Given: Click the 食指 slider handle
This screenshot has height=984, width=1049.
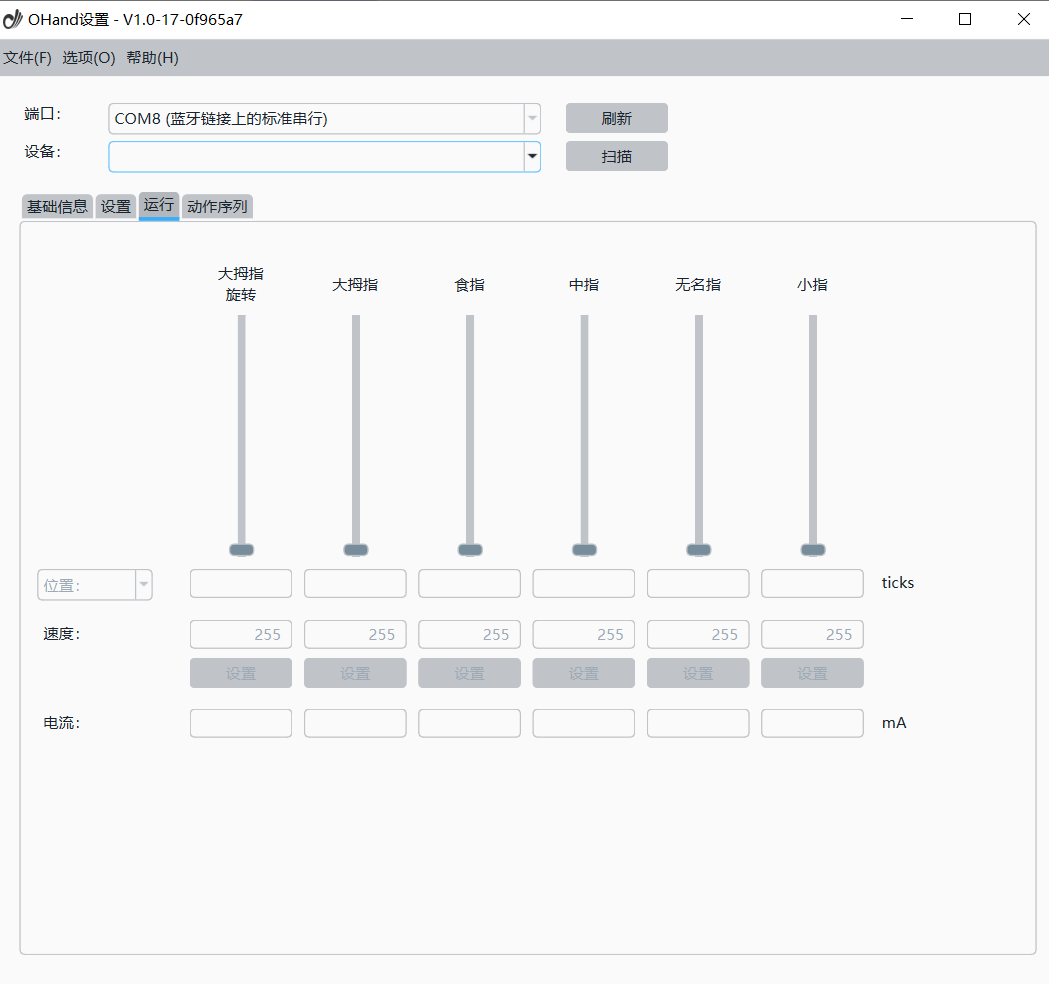Looking at the screenshot, I should 470,550.
